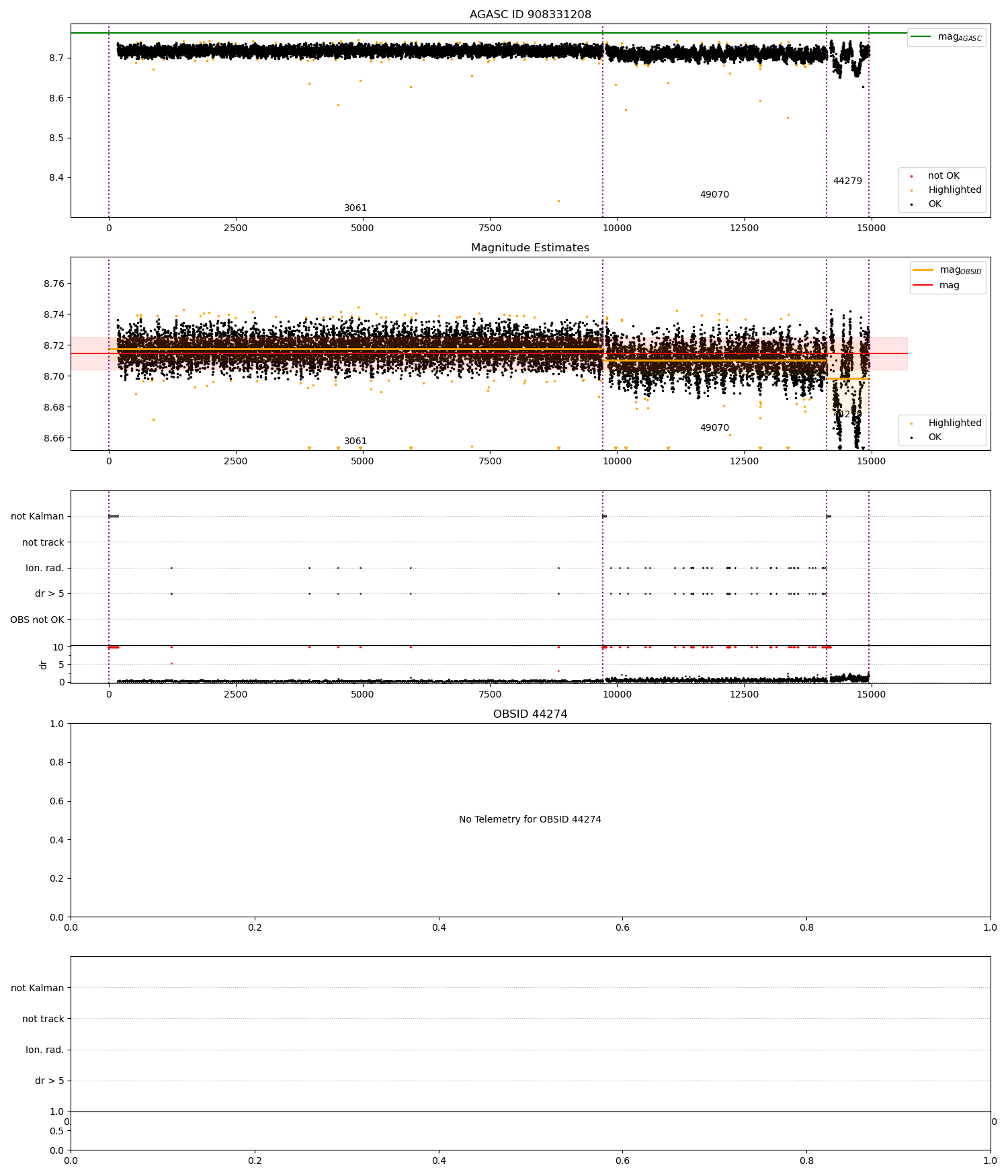Image resolution: width=1008 pixels, height=1176 pixels.
Task: Click the "10" tick on the dr axis
Action: 58,647
